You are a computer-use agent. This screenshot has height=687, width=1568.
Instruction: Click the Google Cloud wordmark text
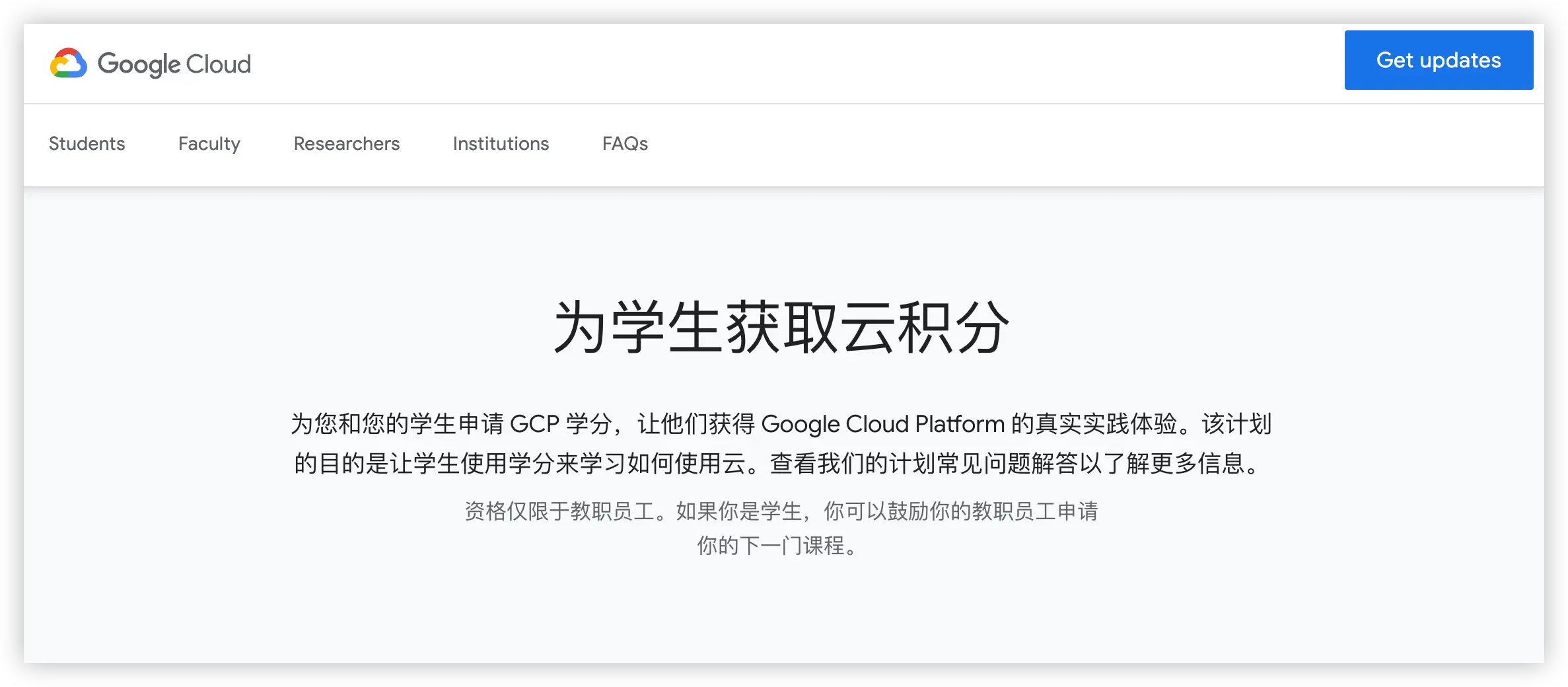click(x=174, y=64)
